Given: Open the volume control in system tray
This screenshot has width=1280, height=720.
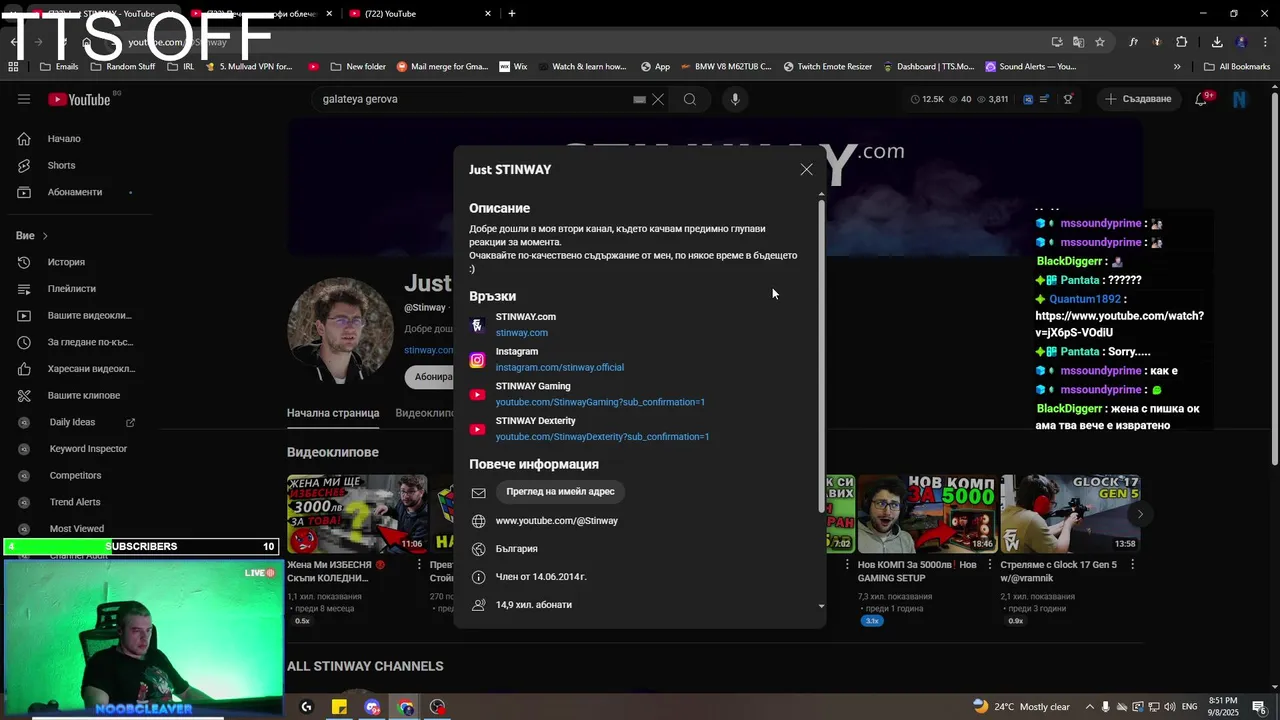Looking at the screenshot, I should point(1170,707).
